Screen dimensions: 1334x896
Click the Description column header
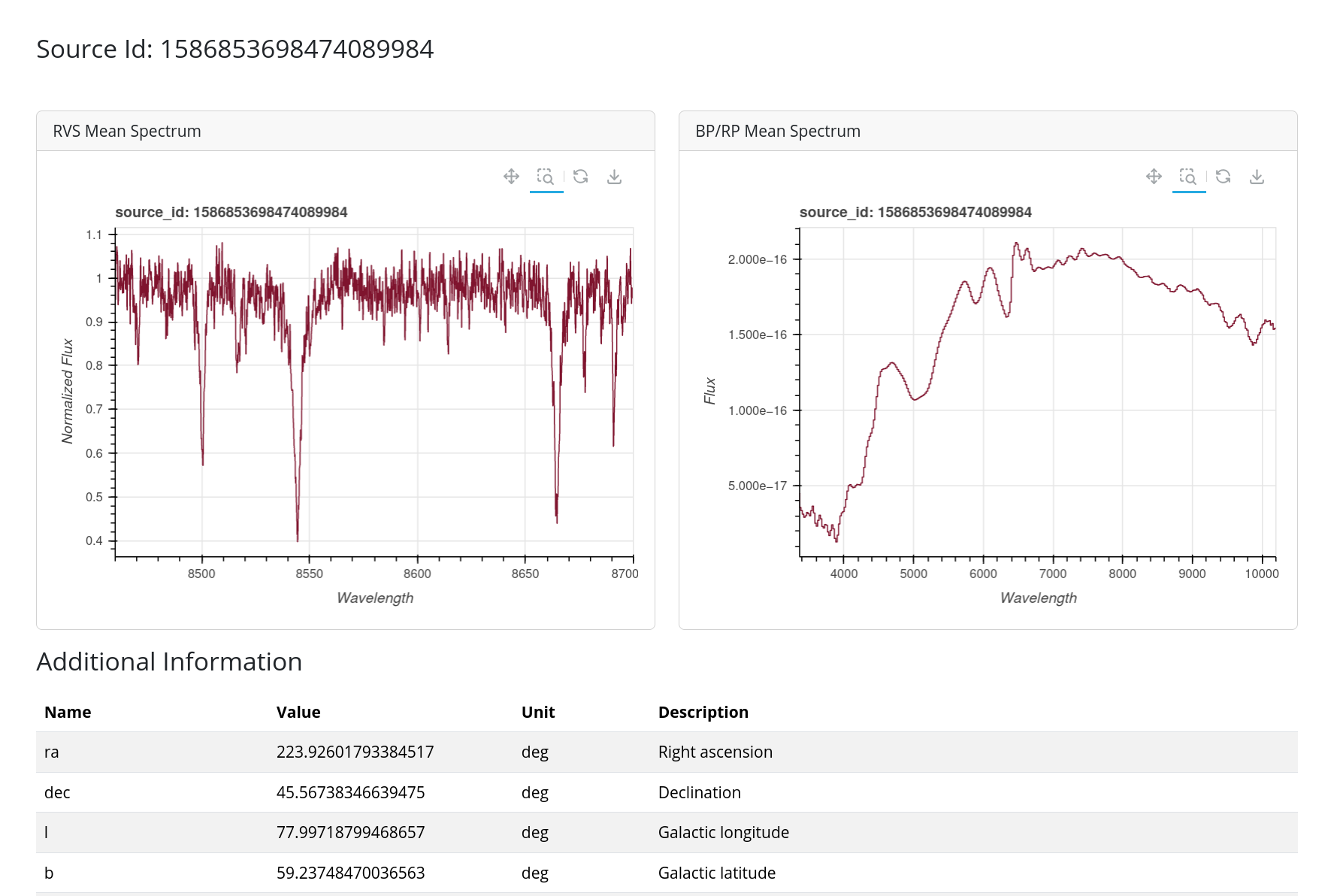click(x=703, y=713)
